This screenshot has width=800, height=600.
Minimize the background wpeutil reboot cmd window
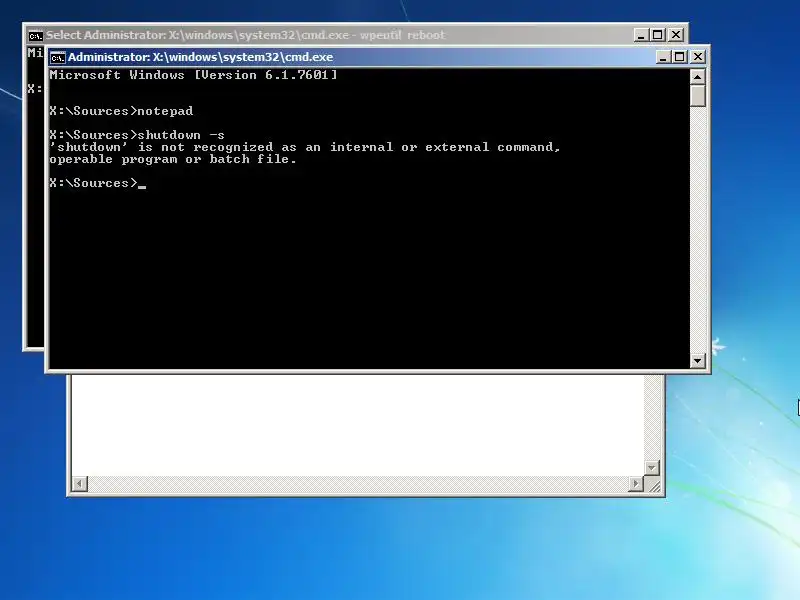pos(641,35)
